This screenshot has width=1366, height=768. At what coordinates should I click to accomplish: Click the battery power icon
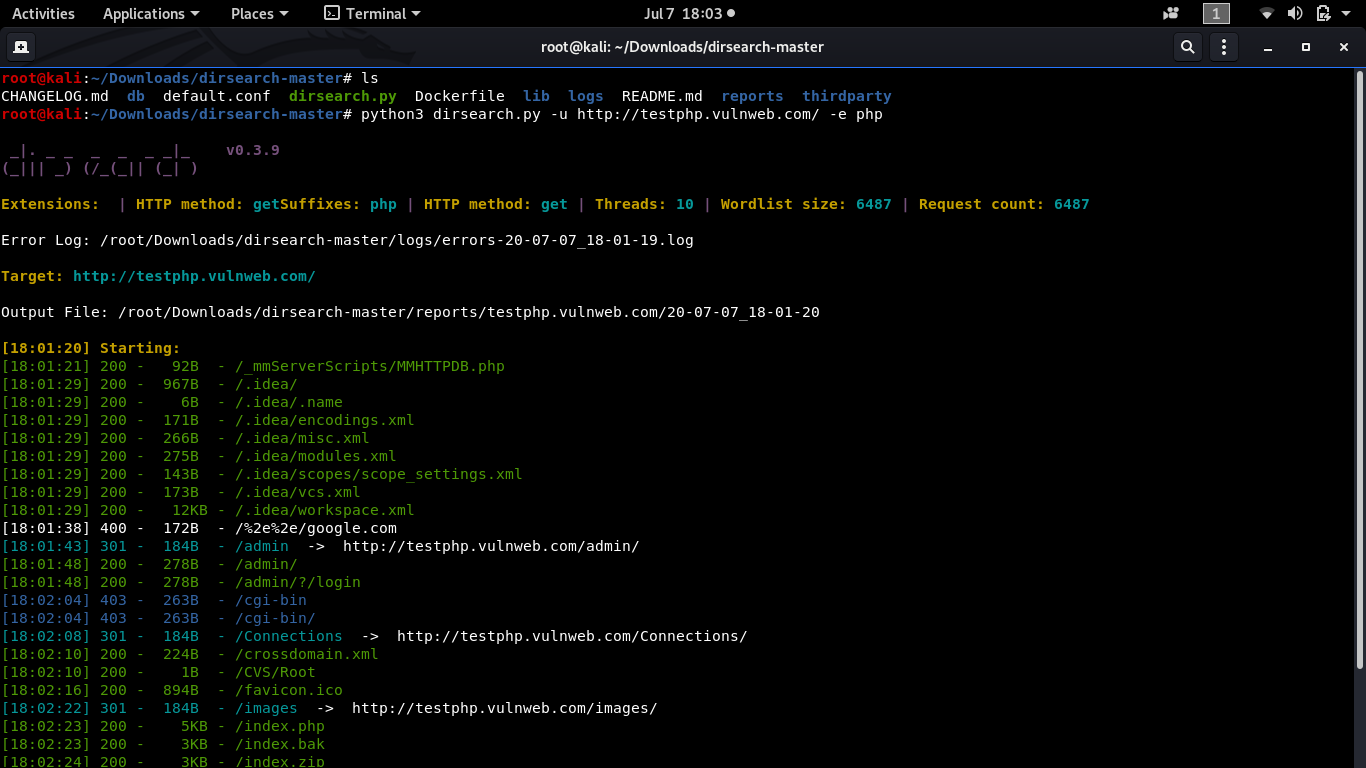pos(1324,14)
